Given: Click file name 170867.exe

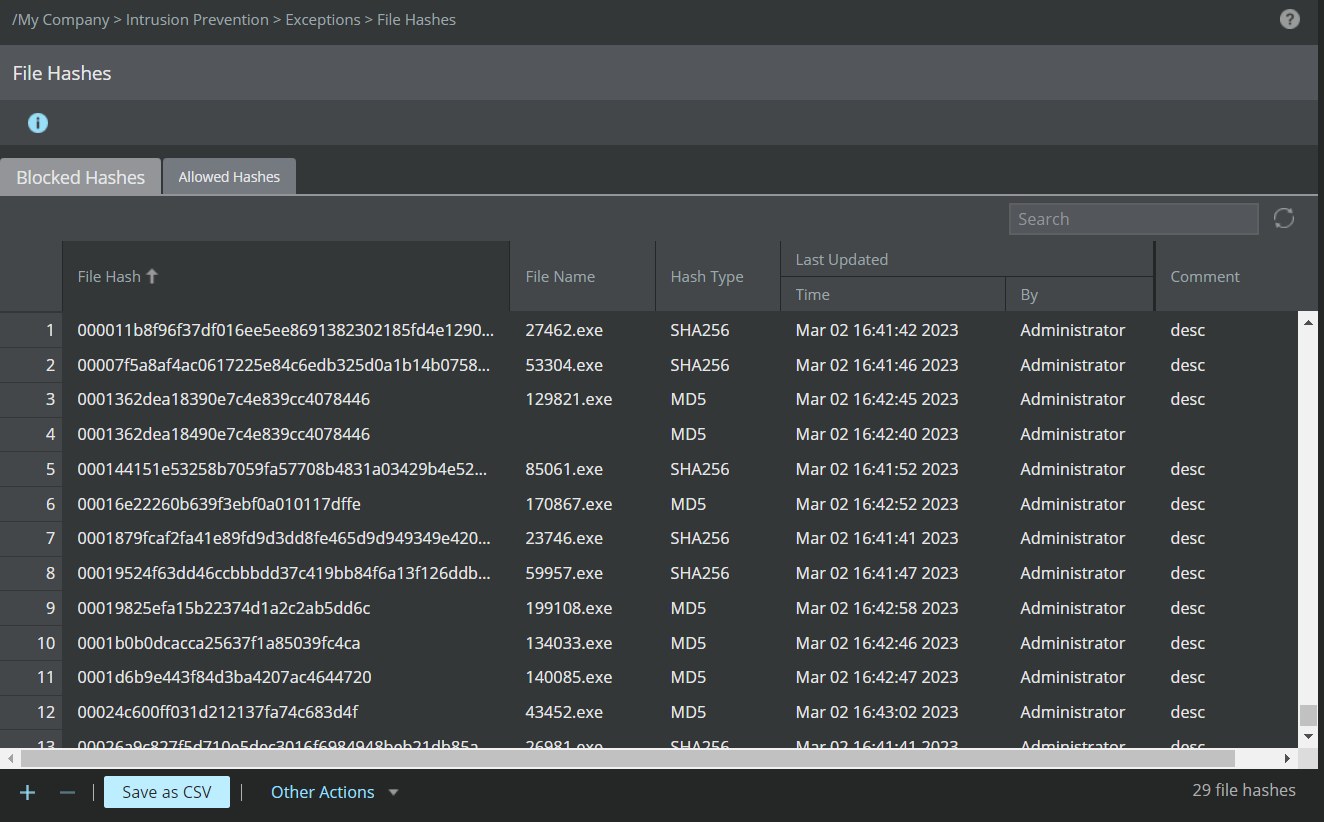Looking at the screenshot, I should (569, 504).
